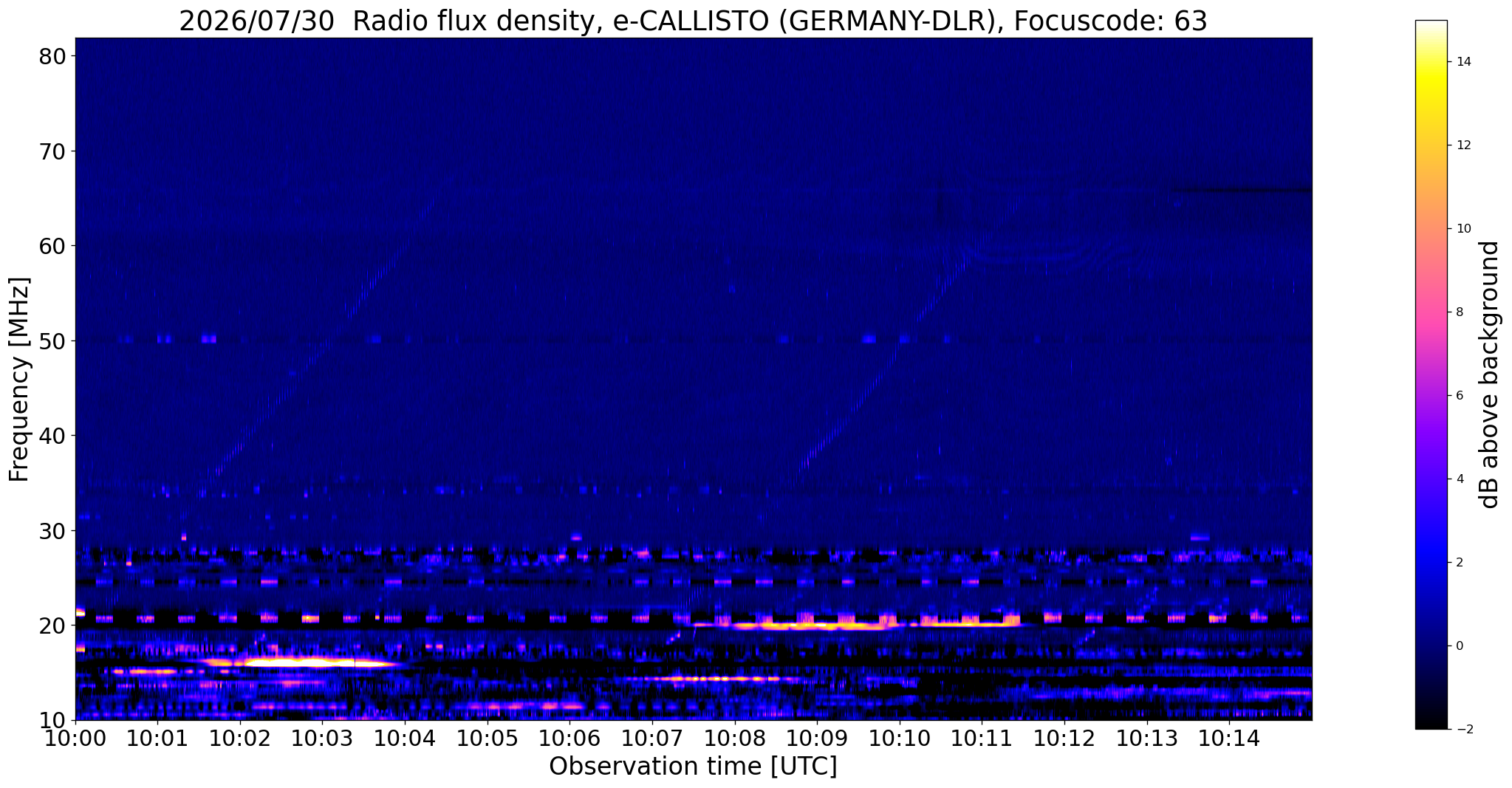
Task: Click the 80 MHz frequency tick label
Action: (x=52, y=57)
